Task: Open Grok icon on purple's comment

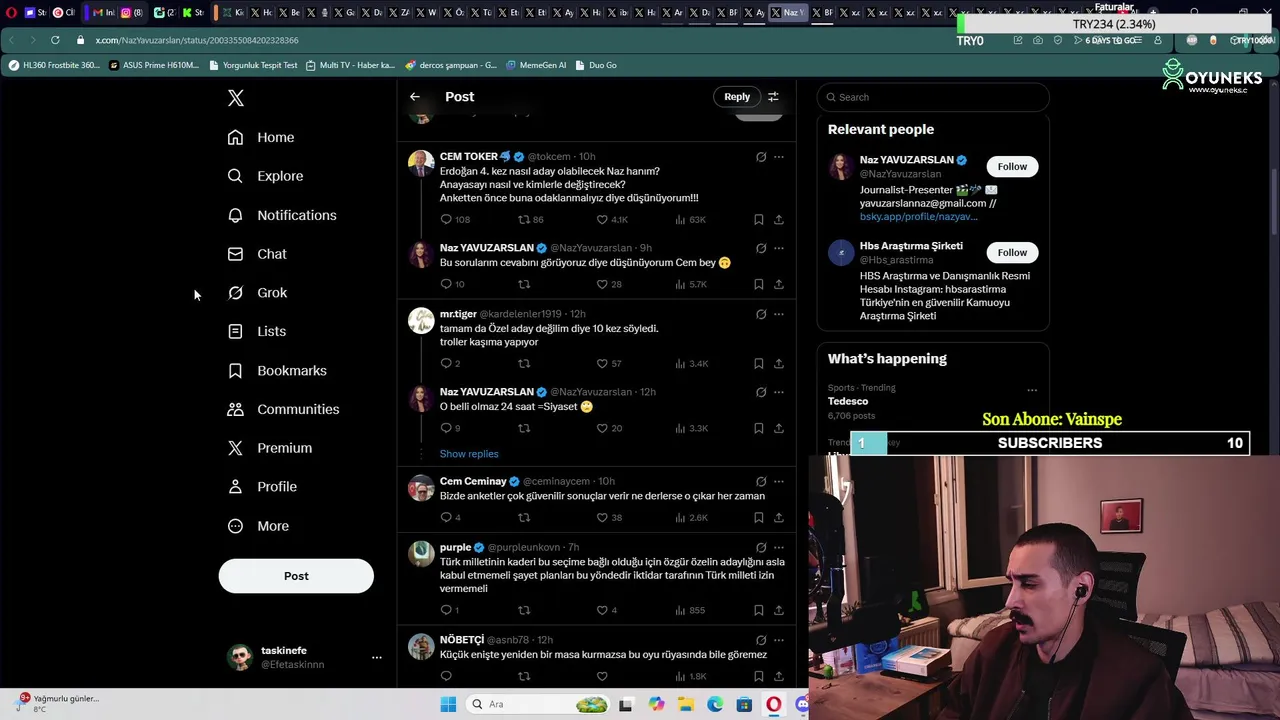Action: [x=761, y=548]
